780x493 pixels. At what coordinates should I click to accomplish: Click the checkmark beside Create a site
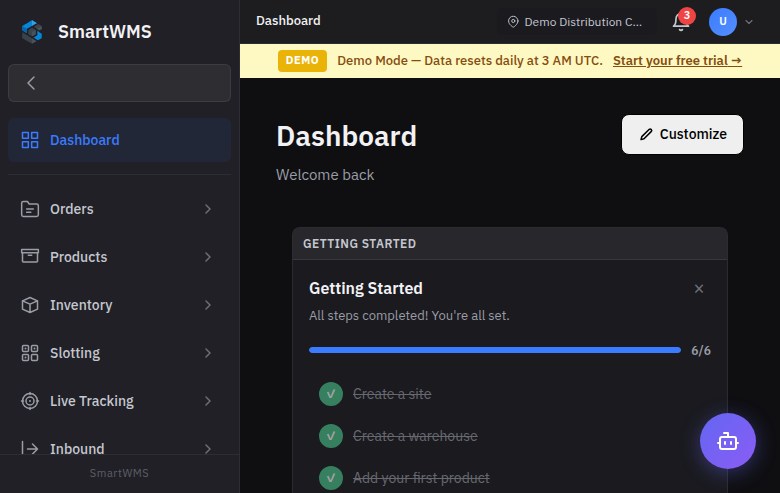pyautogui.click(x=331, y=394)
